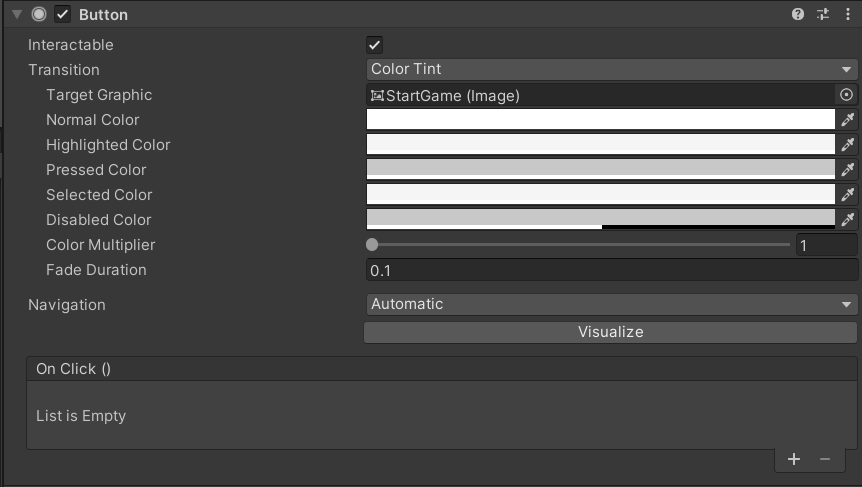862x487 pixels.
Task: Click the StartGame (Image) target field
Action: click(600, 95)
